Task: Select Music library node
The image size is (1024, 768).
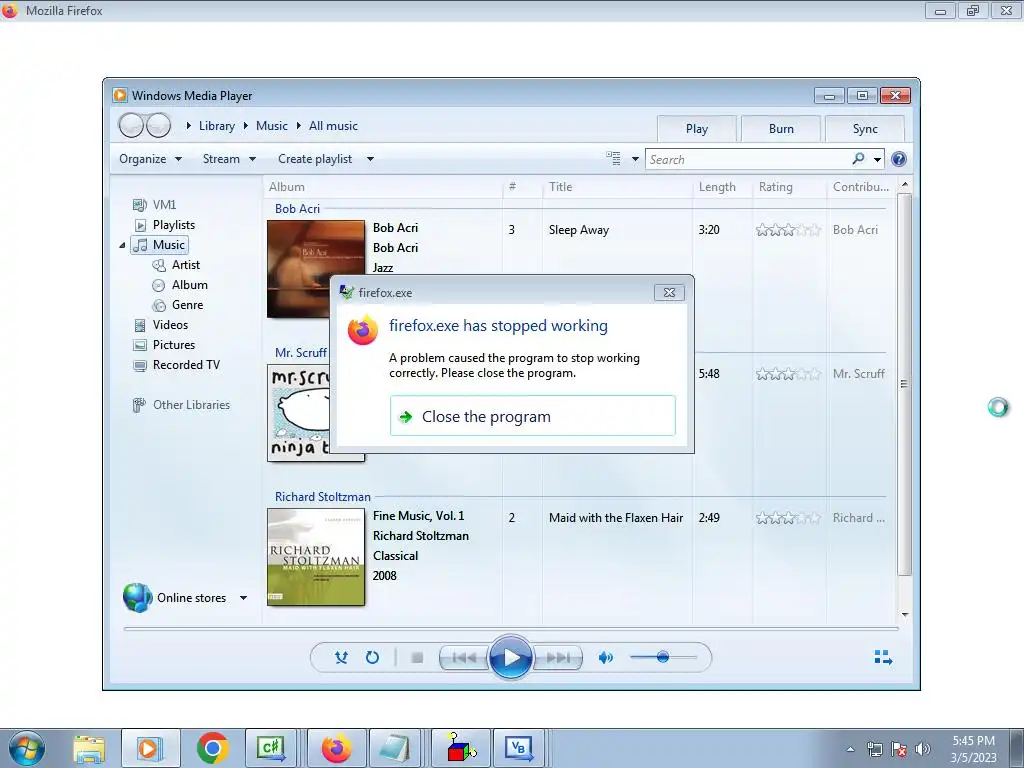Action: (160, 245)
